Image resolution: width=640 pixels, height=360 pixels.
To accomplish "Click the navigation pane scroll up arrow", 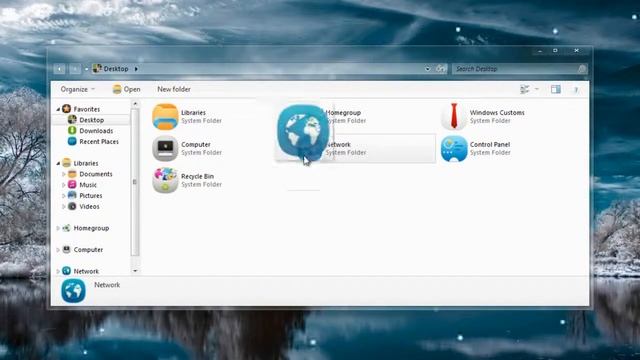I will (135, 104).
